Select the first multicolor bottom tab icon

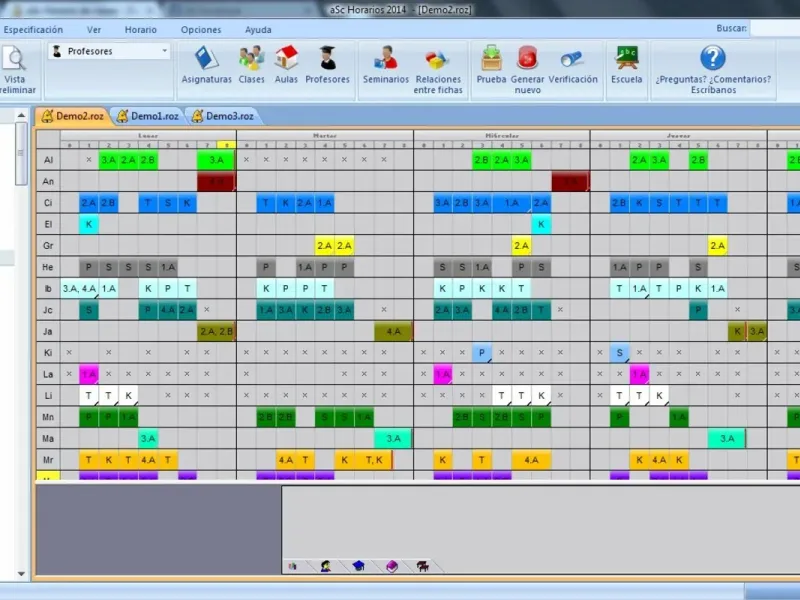[x=293, y=566]
